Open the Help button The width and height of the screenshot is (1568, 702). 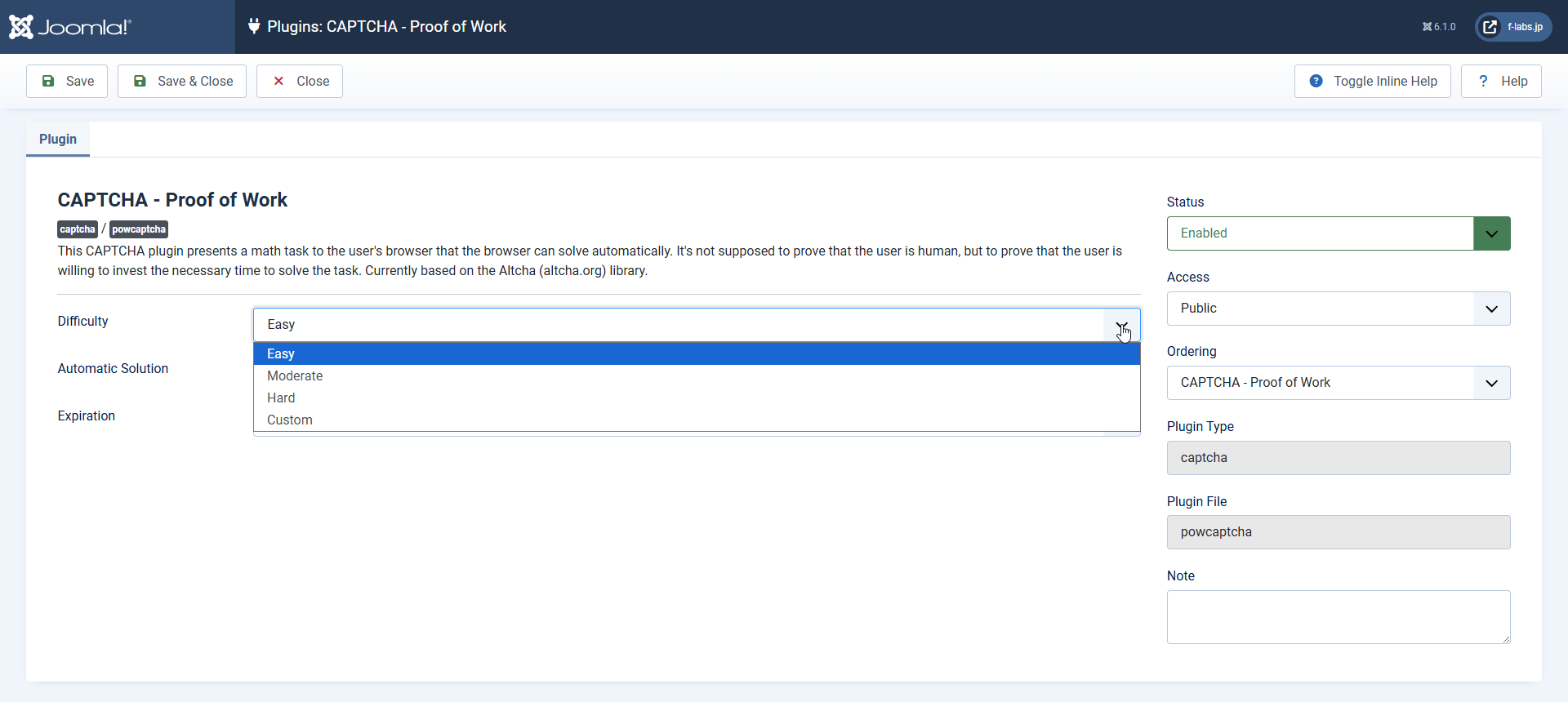(1501, 81)
